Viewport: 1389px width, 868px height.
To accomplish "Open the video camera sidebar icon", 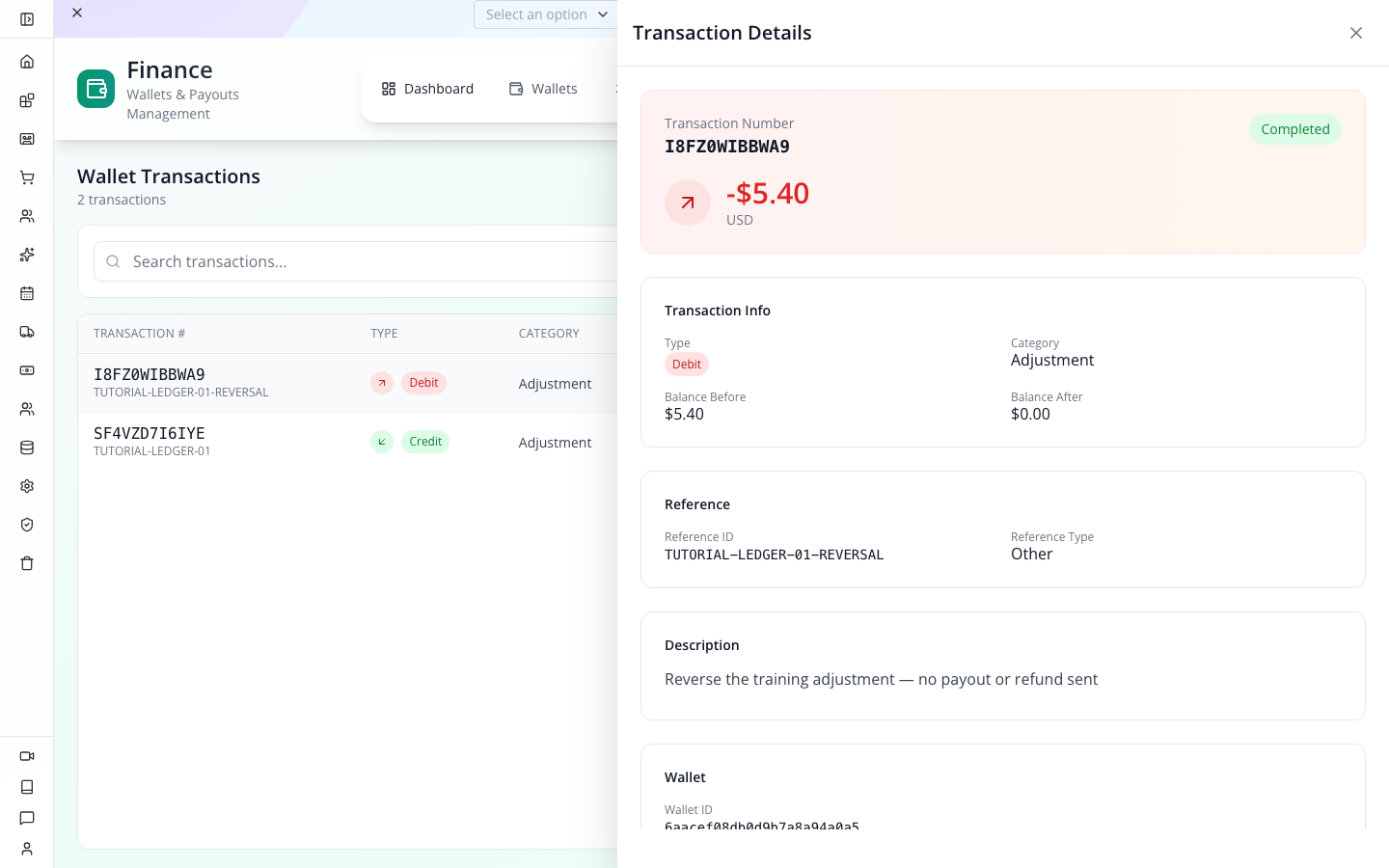I will coord(27,756).
